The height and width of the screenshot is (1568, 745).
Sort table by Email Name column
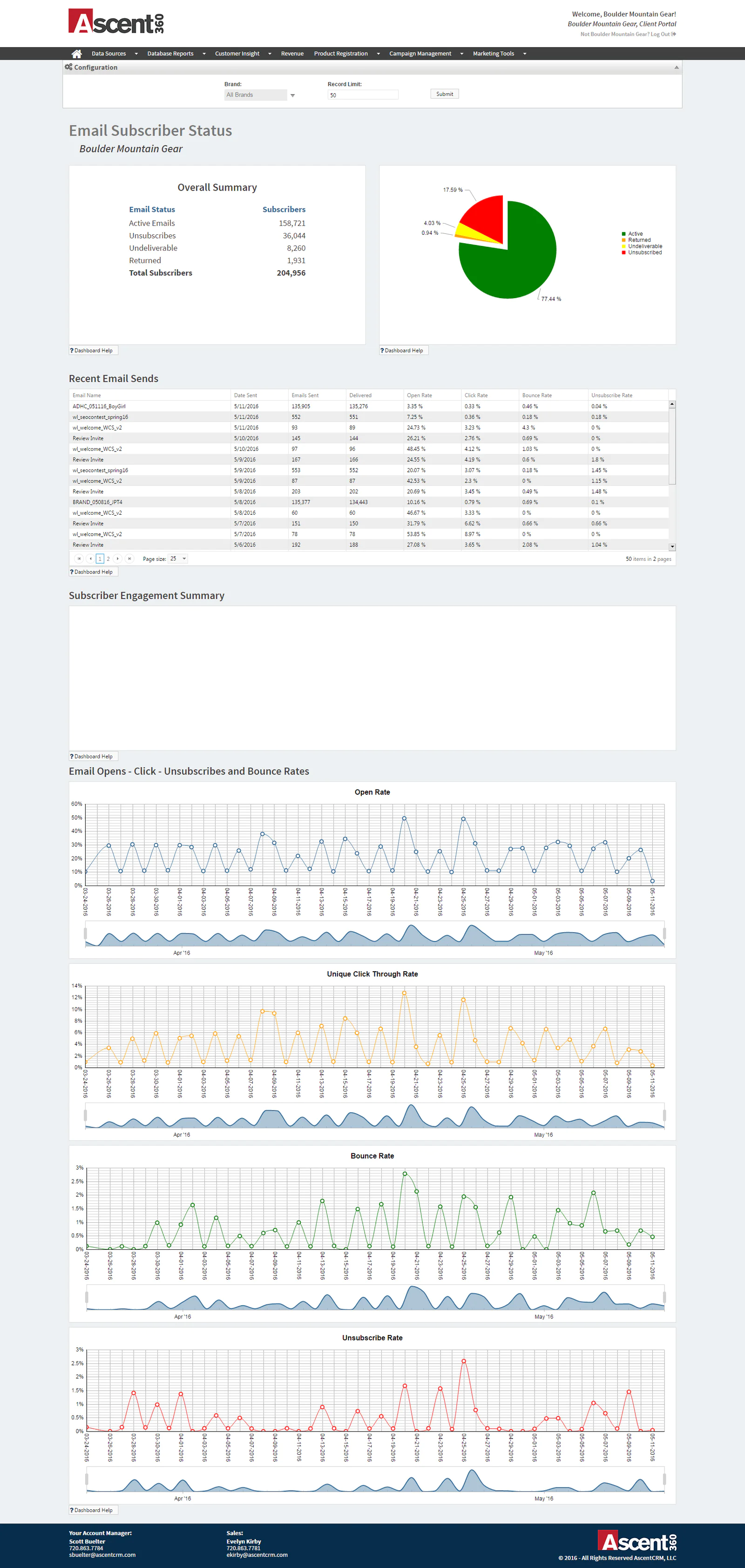[87, 395]
